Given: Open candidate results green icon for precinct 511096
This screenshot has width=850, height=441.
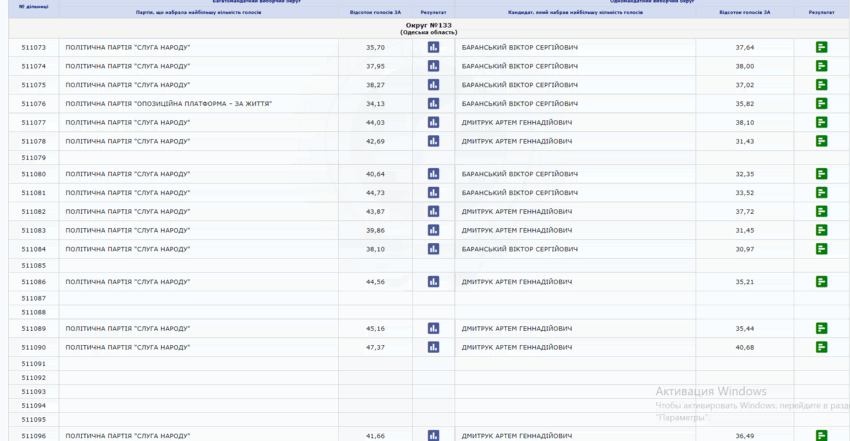Looking at the screenshot, I should (x=821, y=436).
